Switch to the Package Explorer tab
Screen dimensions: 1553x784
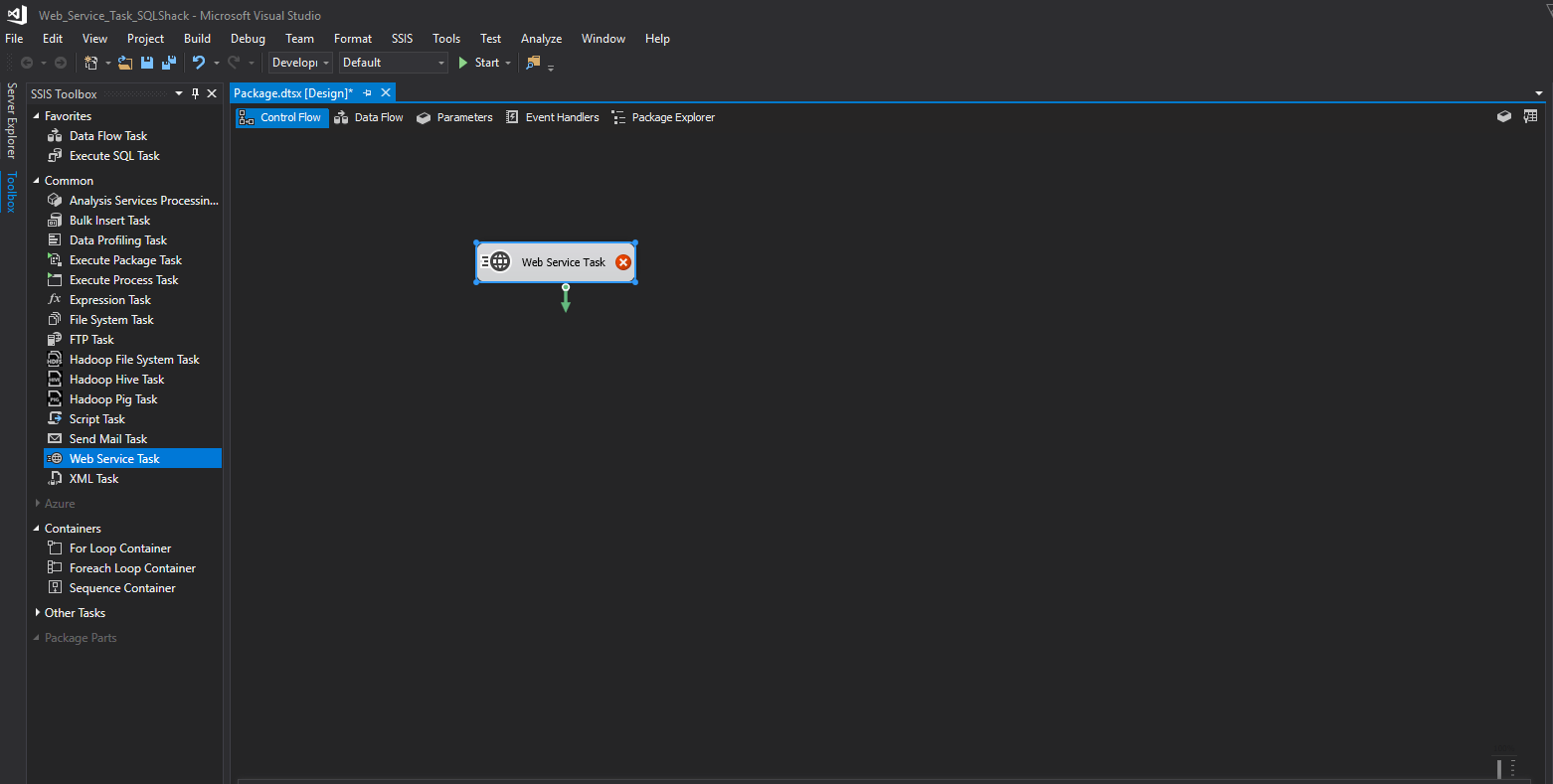coord(663,117)
